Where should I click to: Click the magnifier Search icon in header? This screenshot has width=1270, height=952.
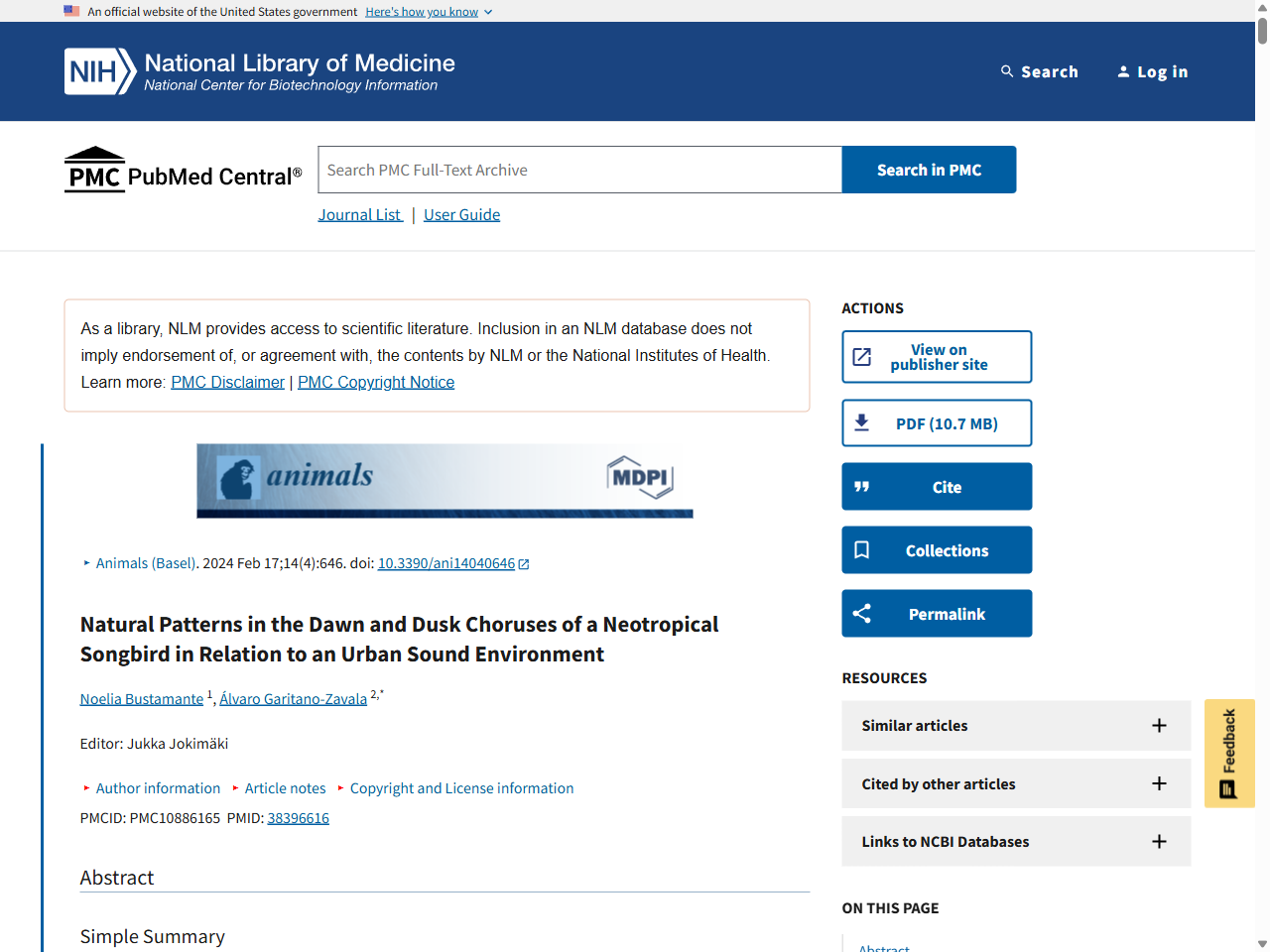tap(1007, 71)
